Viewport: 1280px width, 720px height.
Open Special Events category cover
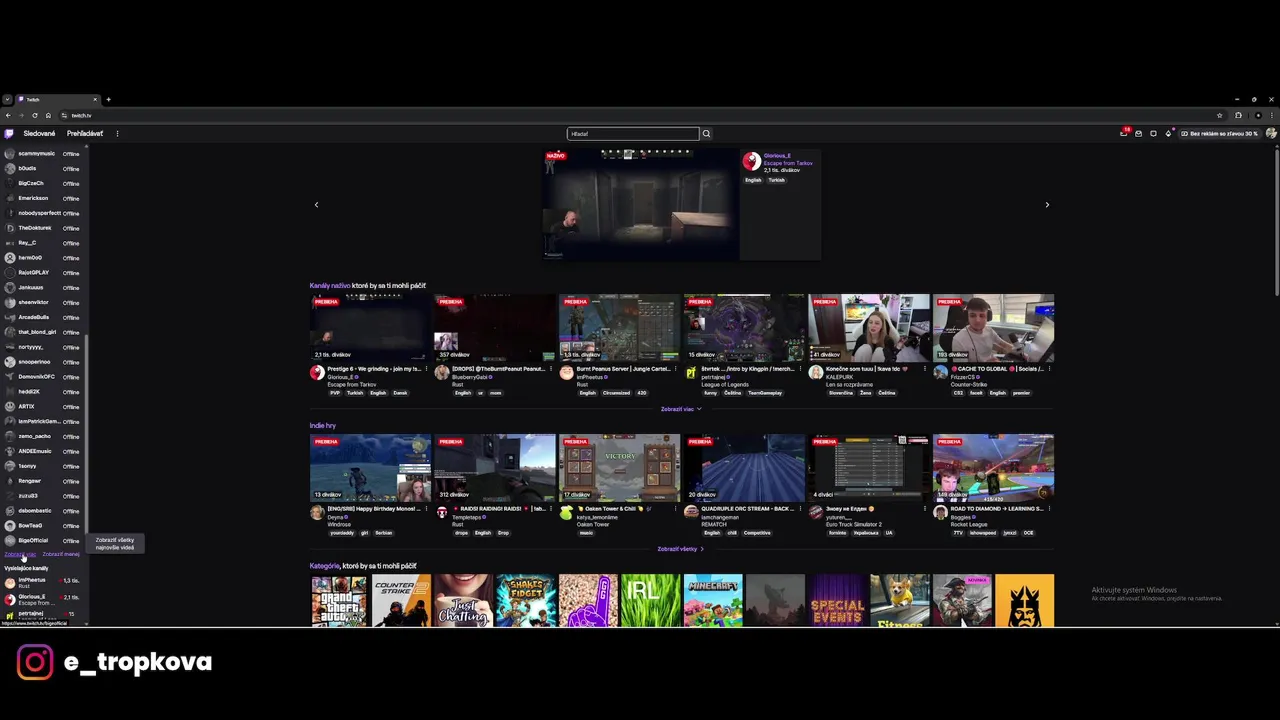(837, 600)
